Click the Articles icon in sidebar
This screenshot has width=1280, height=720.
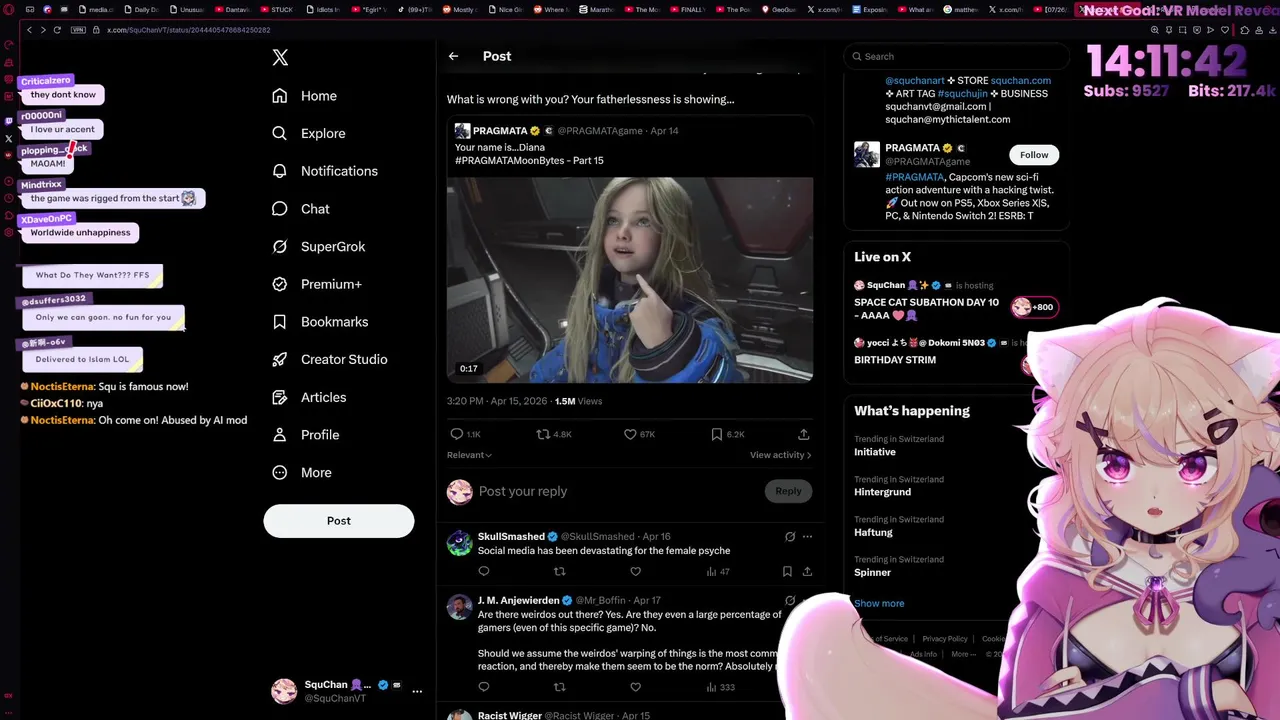coord(280,397)
